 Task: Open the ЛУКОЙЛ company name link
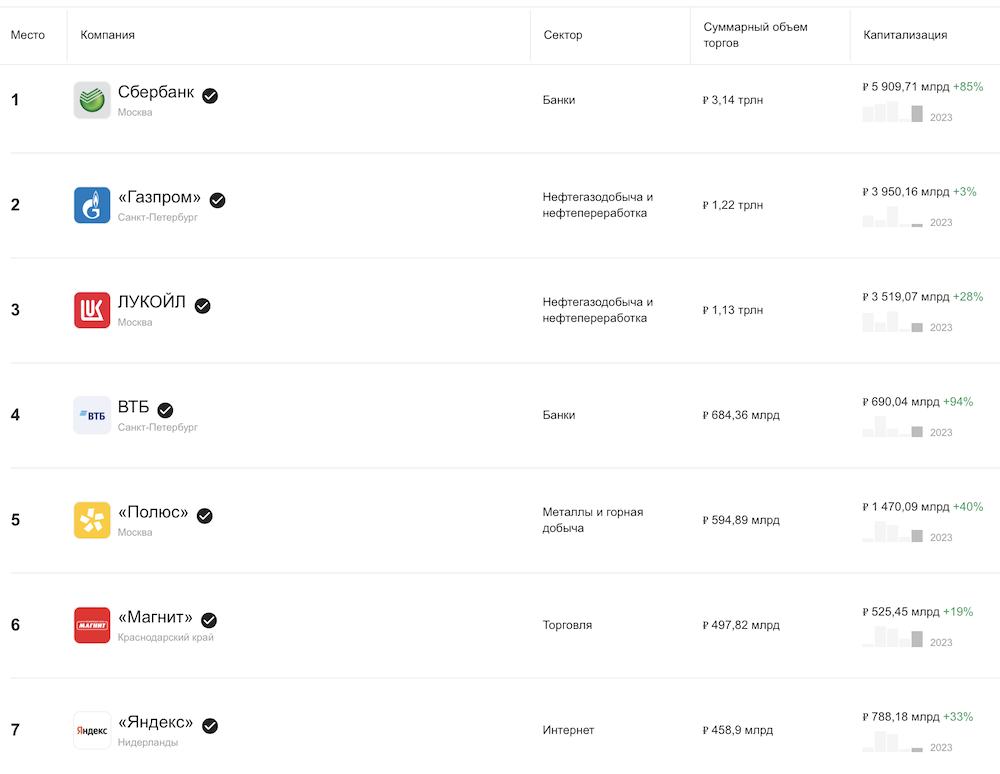[152, 302]
